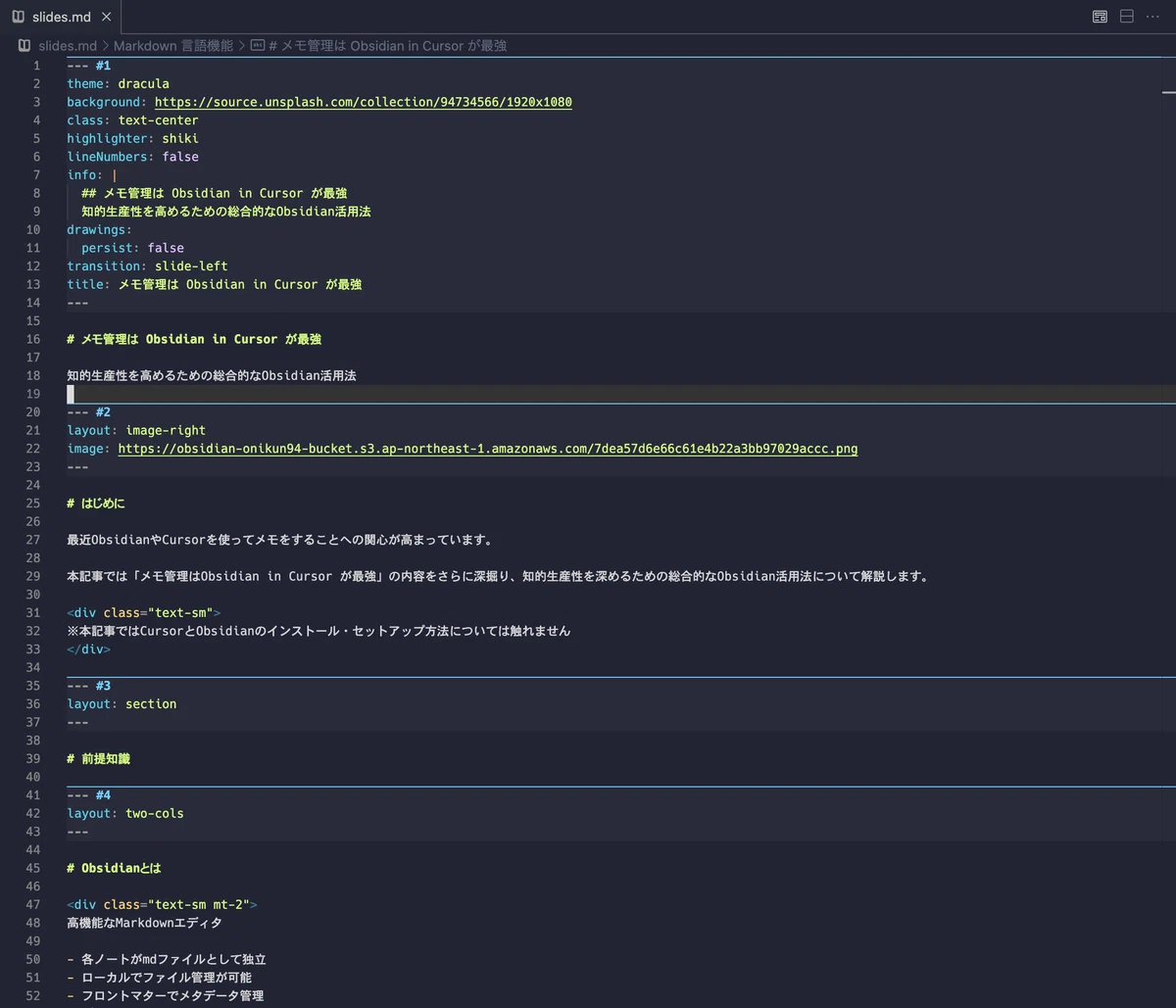Click line number 19 in the gutter

click(x=34, y=394)
